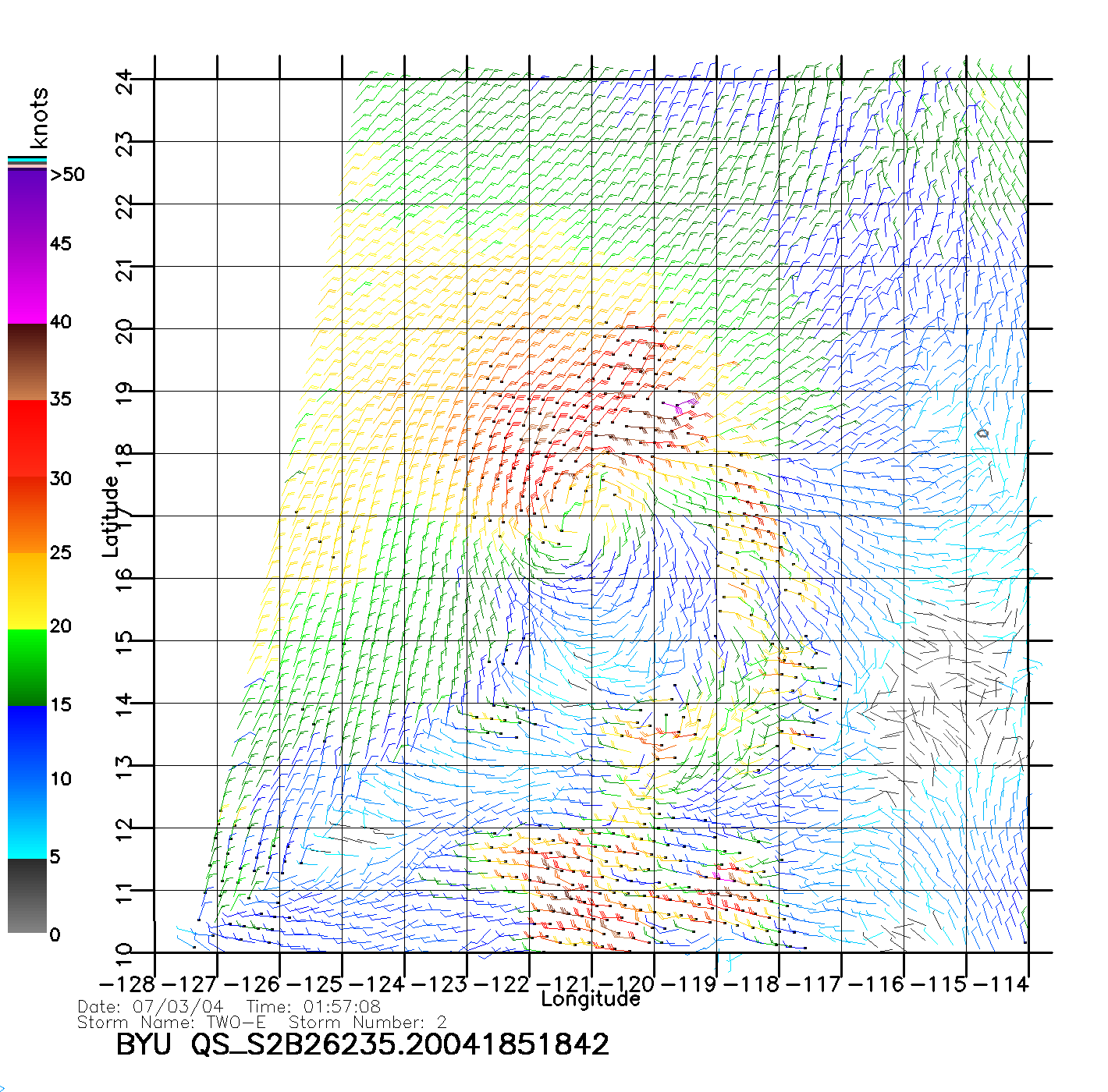Pick the red 30–35 knots legend band
The height and width of the screenshot is (1092, 1108).
(27, 438)
